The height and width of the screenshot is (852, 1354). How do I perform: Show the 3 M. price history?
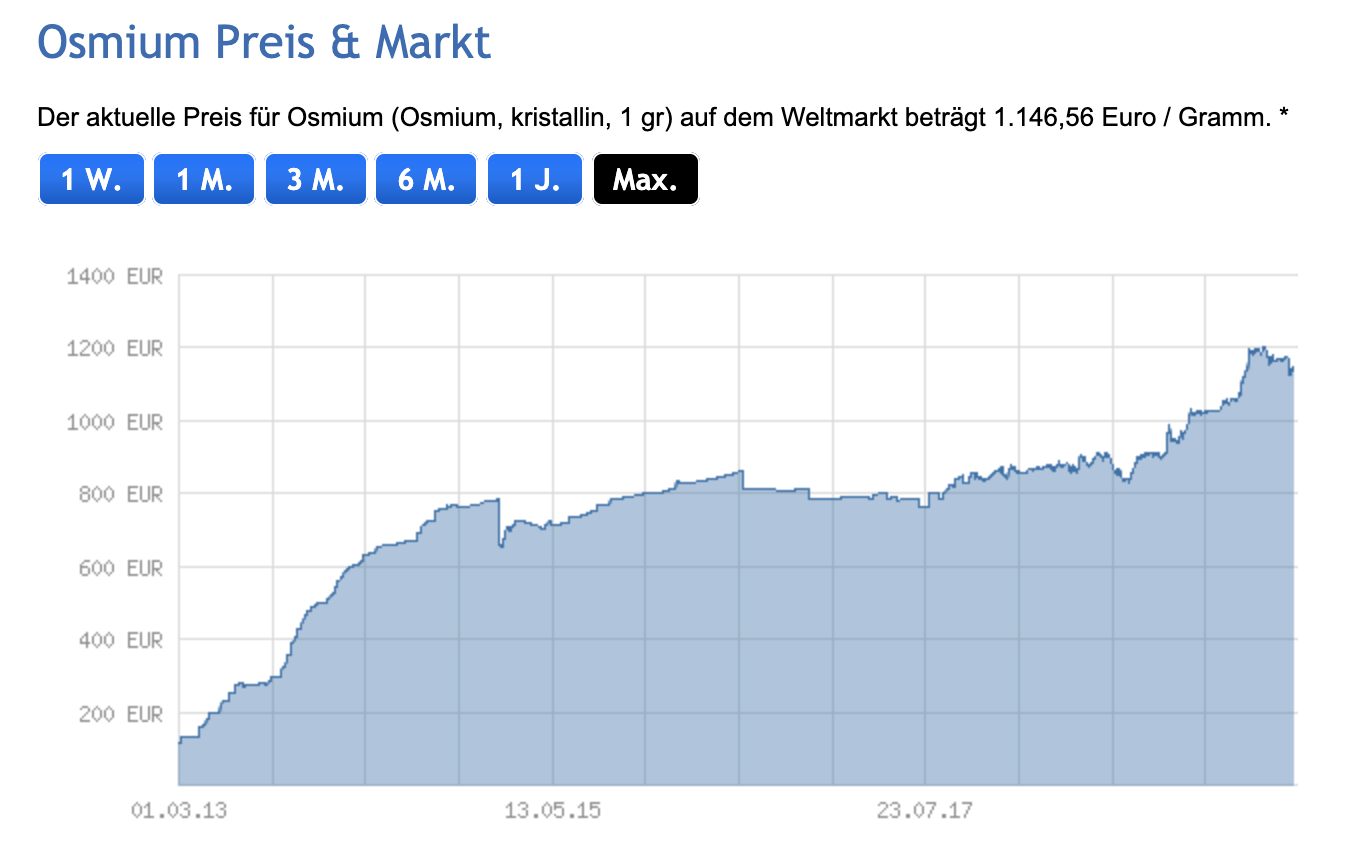[315, 180]
